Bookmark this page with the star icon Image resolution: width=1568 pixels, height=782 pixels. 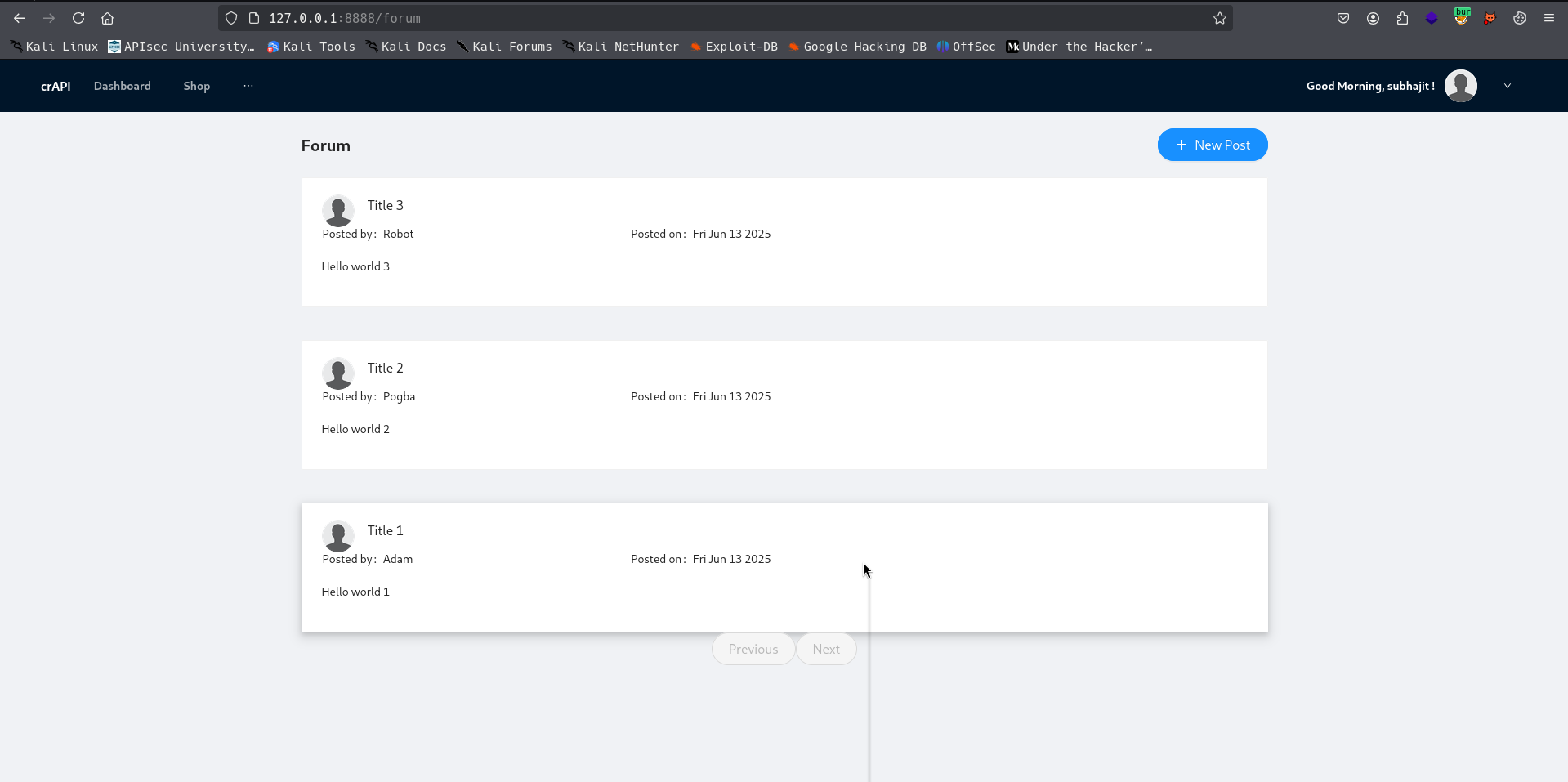coord(1220,18)
